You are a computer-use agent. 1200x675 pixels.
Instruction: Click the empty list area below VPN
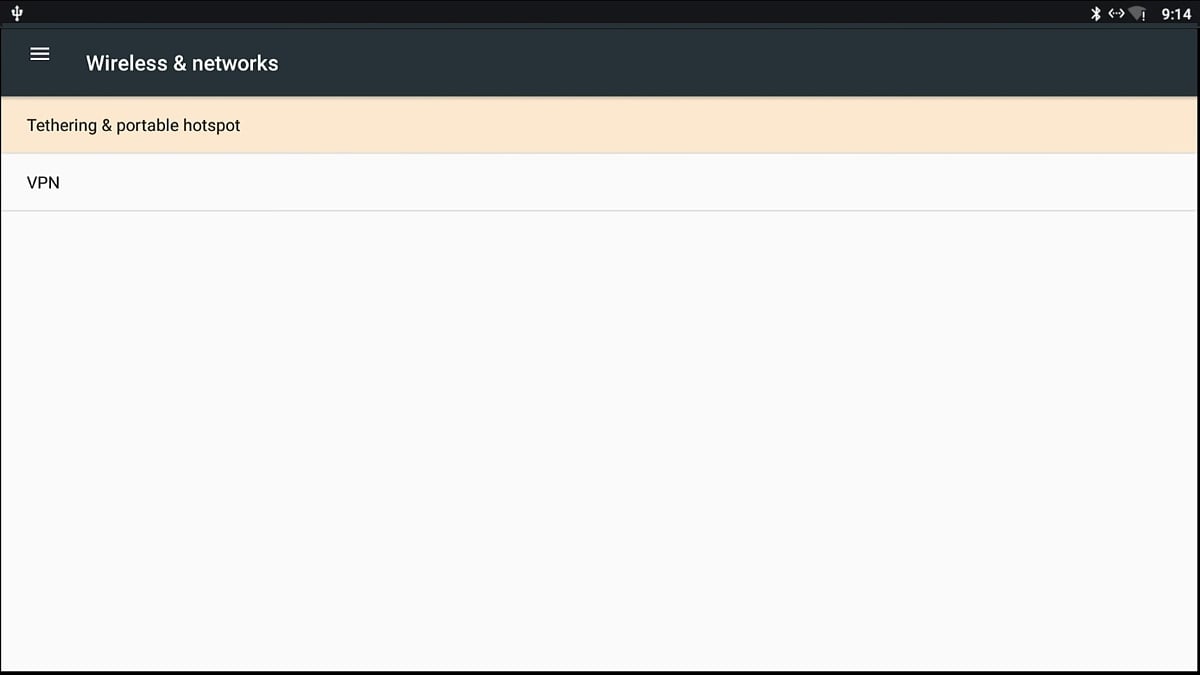pyautogui.click(x=600, y=430)
